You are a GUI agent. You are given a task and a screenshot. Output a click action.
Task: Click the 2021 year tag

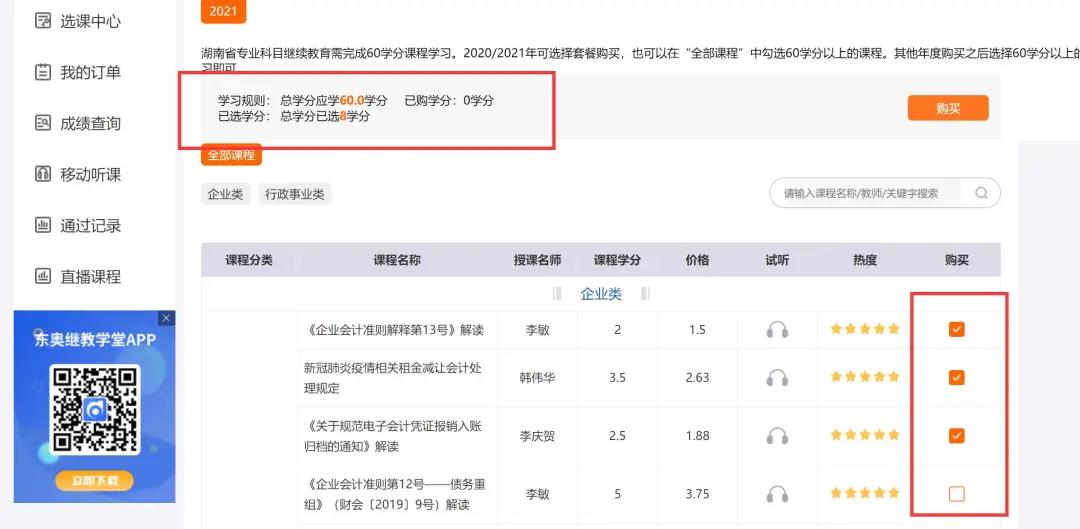point(223,12)
